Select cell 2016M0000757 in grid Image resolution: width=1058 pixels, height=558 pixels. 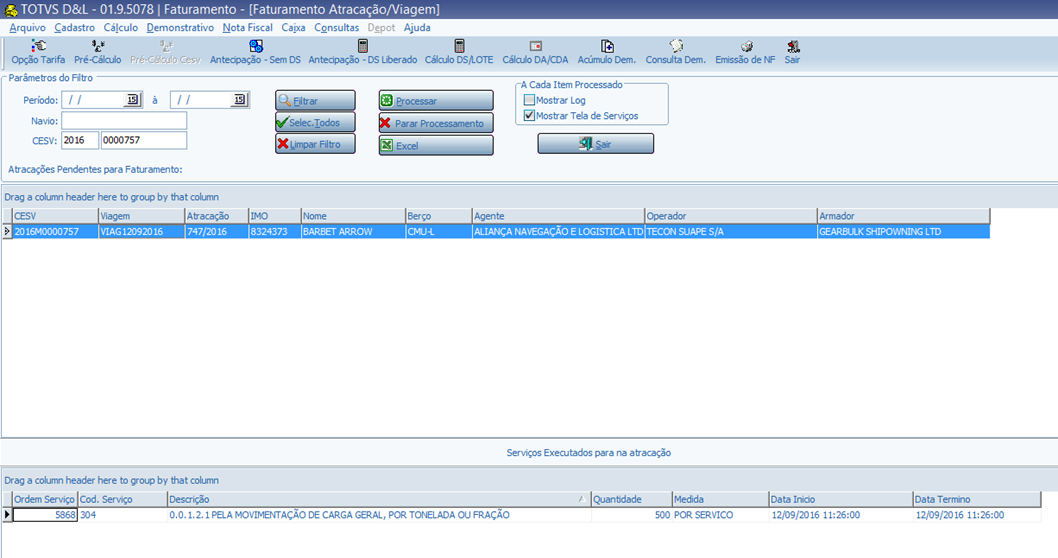coord(55,231)
